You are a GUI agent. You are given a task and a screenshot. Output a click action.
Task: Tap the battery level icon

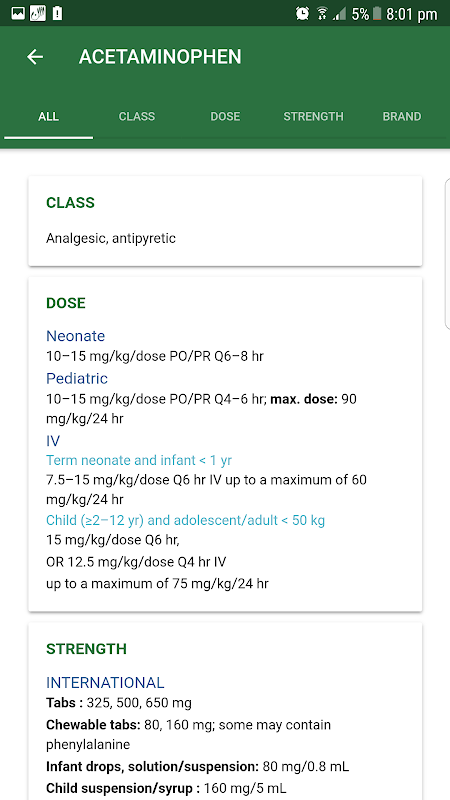pyautogui.click(x=377, y=14)
